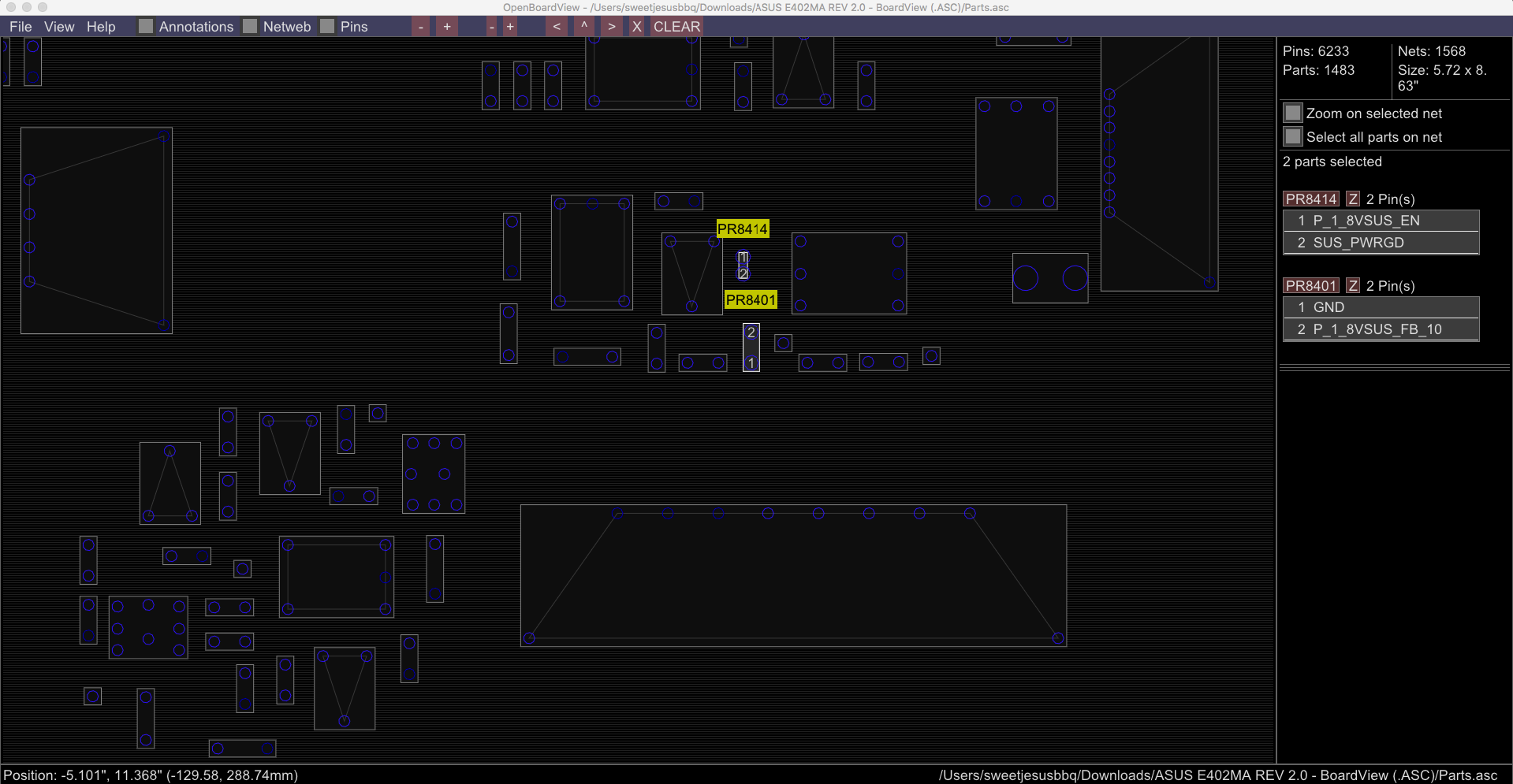Viewport: 1513px width, 784px height.
Task: Click the wide plus button right of Pins
Action: [x=447, y=27]
